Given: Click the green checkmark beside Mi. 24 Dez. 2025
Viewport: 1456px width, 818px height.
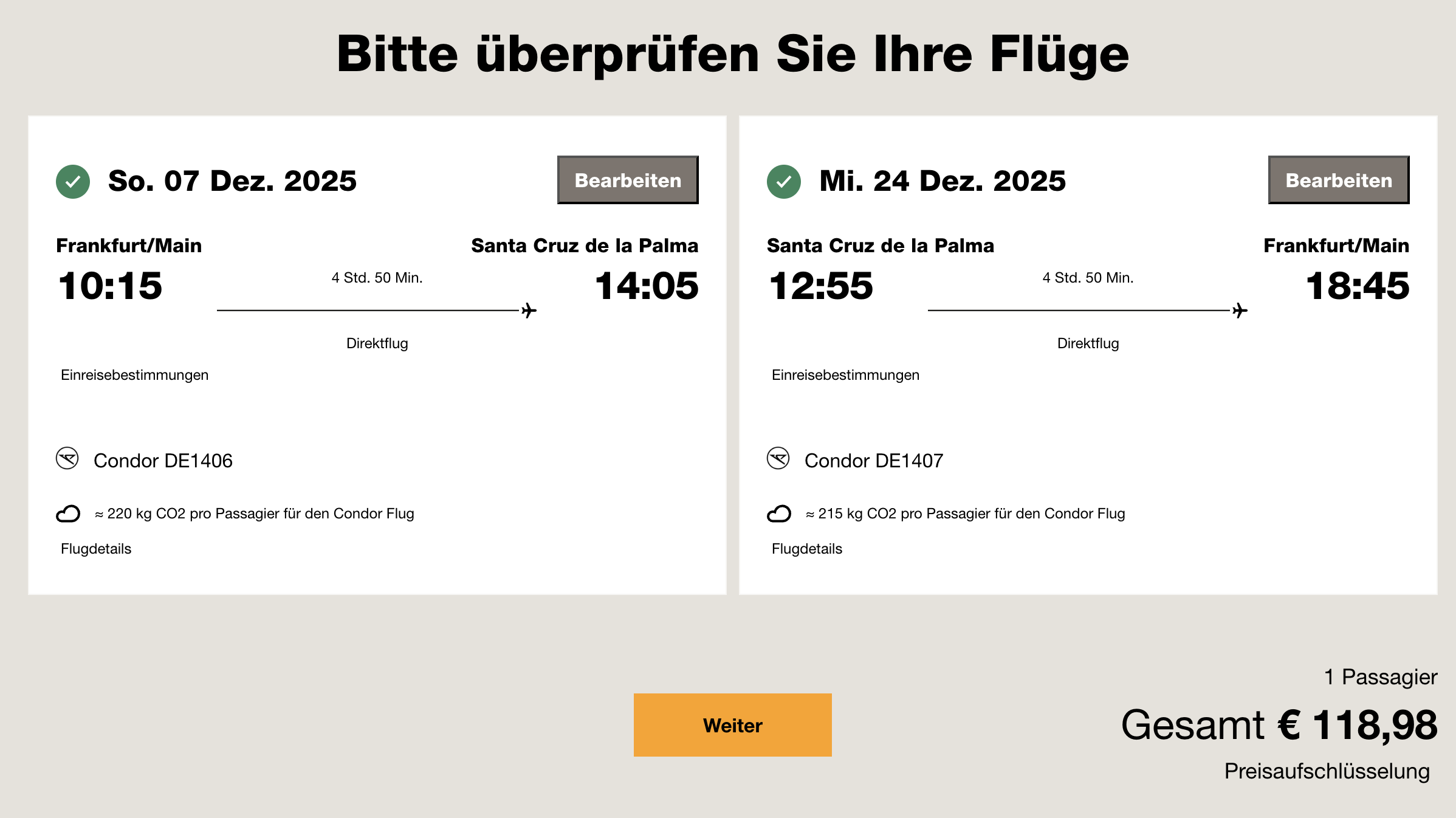Looking at the screenshot, I should coord(784,182).
